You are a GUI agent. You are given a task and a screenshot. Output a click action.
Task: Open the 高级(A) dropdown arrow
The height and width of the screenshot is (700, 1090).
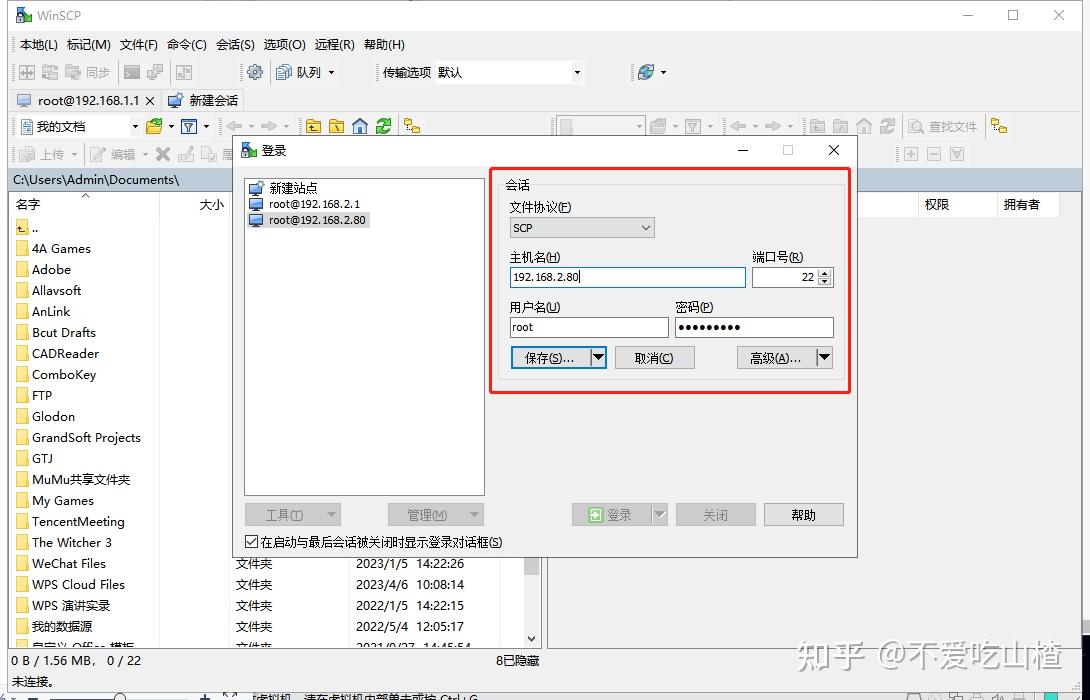823,357
